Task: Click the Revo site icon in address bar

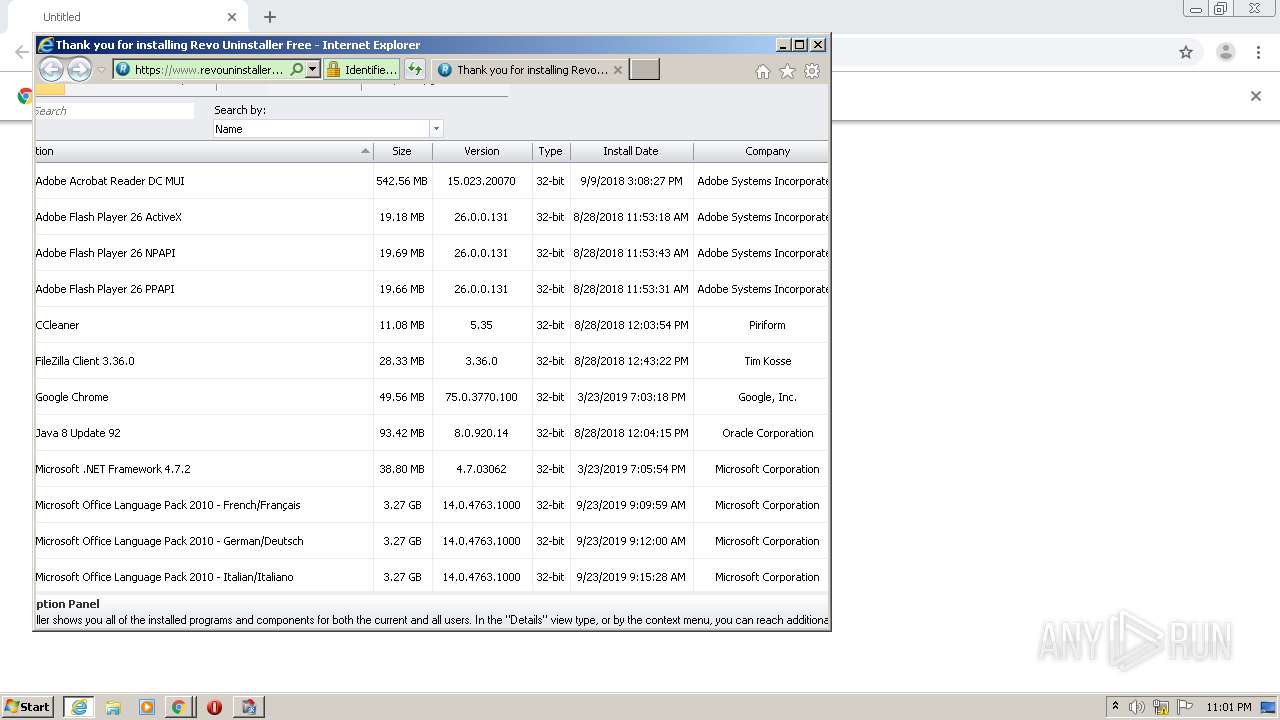Action: (123, 69)
